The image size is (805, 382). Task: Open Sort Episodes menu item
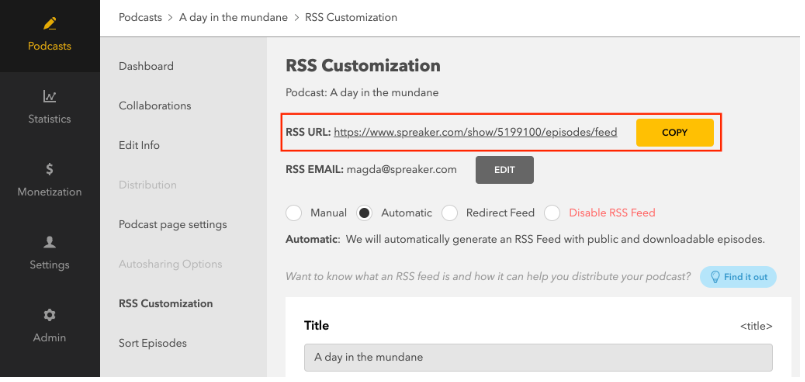pos(152,343)
